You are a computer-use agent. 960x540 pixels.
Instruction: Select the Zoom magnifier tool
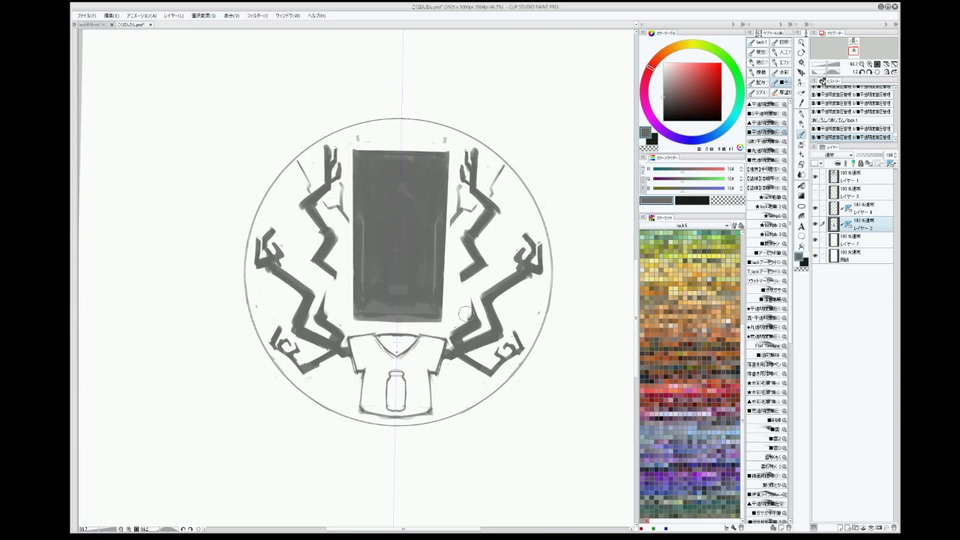point(801,43)
